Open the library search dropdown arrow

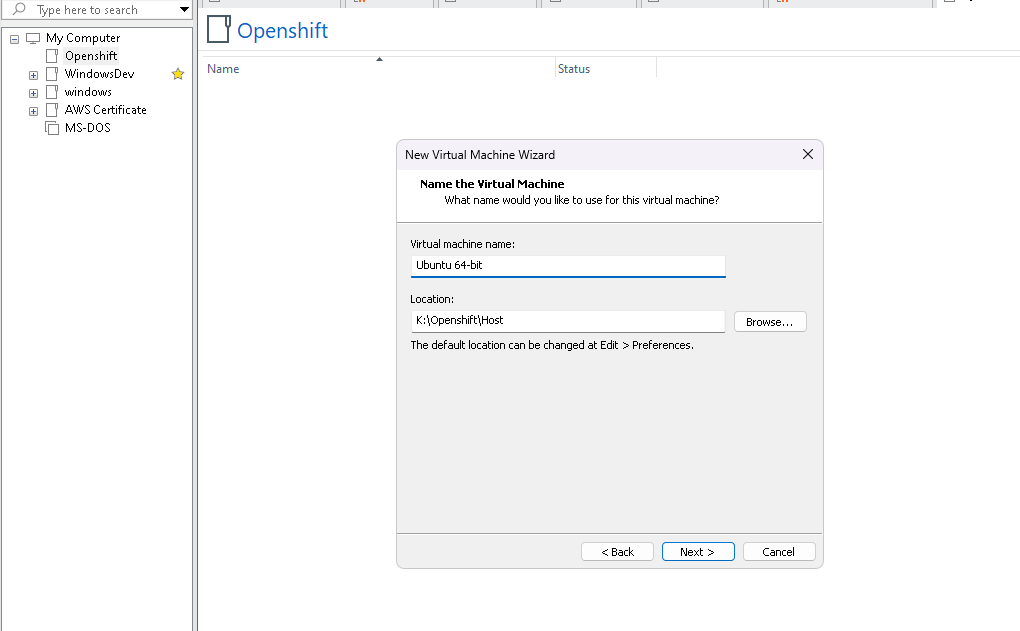184,10
